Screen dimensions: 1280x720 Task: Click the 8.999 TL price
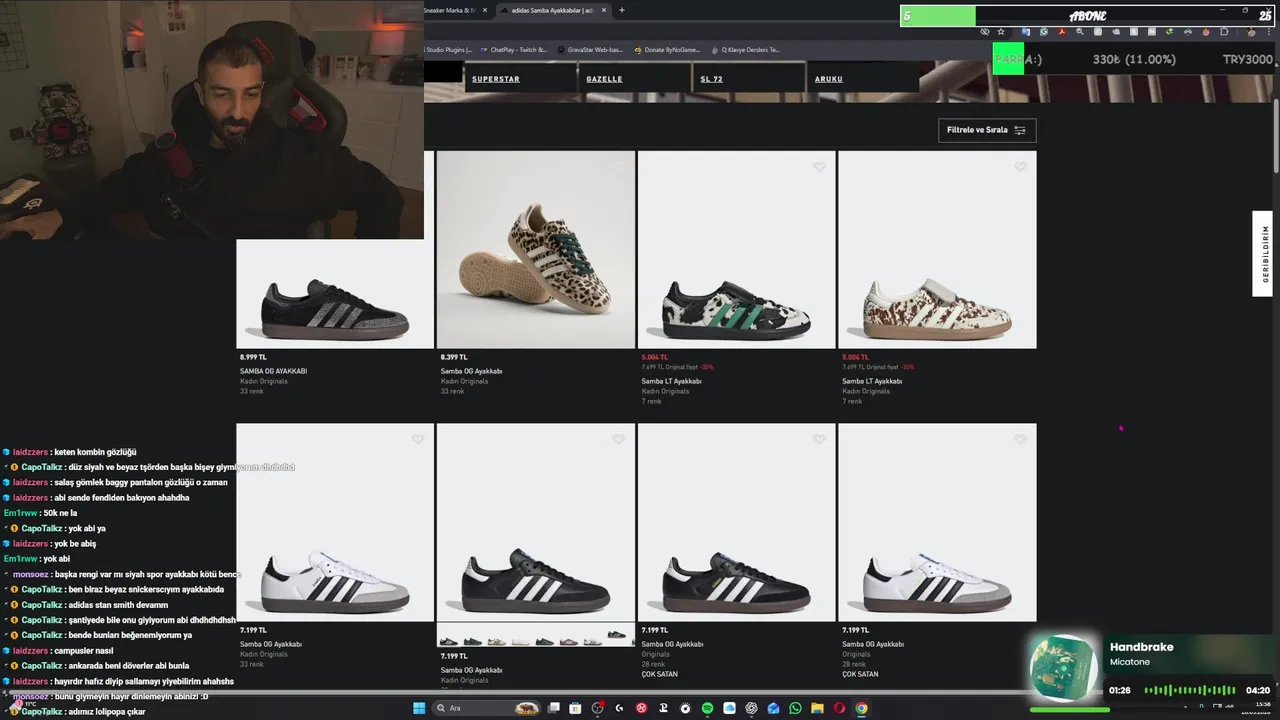(x=253, y=357)
